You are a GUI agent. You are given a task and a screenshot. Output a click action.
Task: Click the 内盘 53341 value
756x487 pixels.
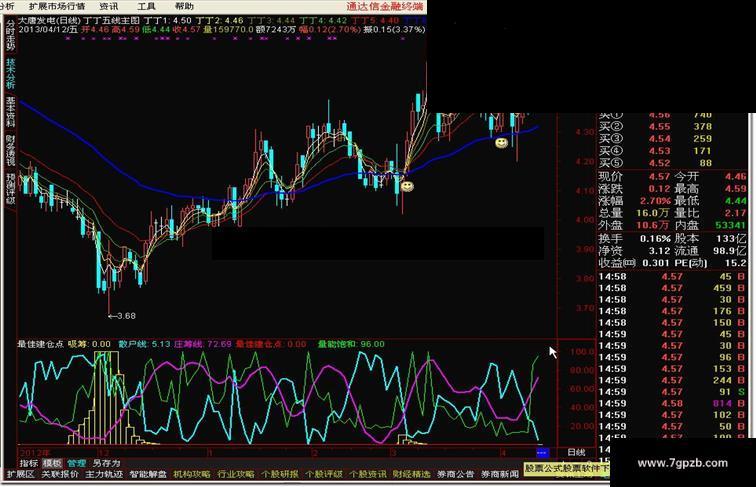point(730,225)
